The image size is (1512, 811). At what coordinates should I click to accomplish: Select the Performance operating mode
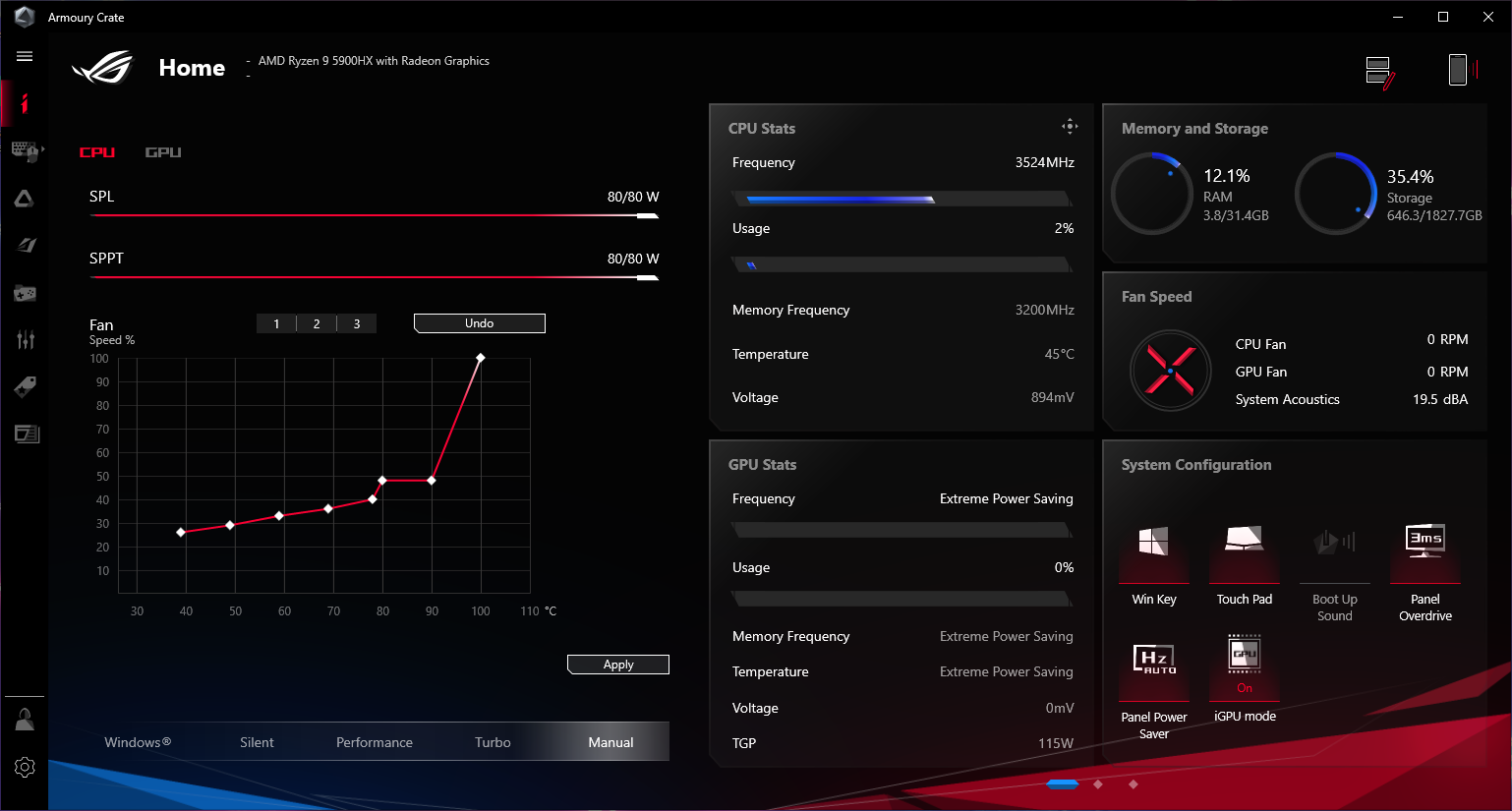[x=375, y=742]
